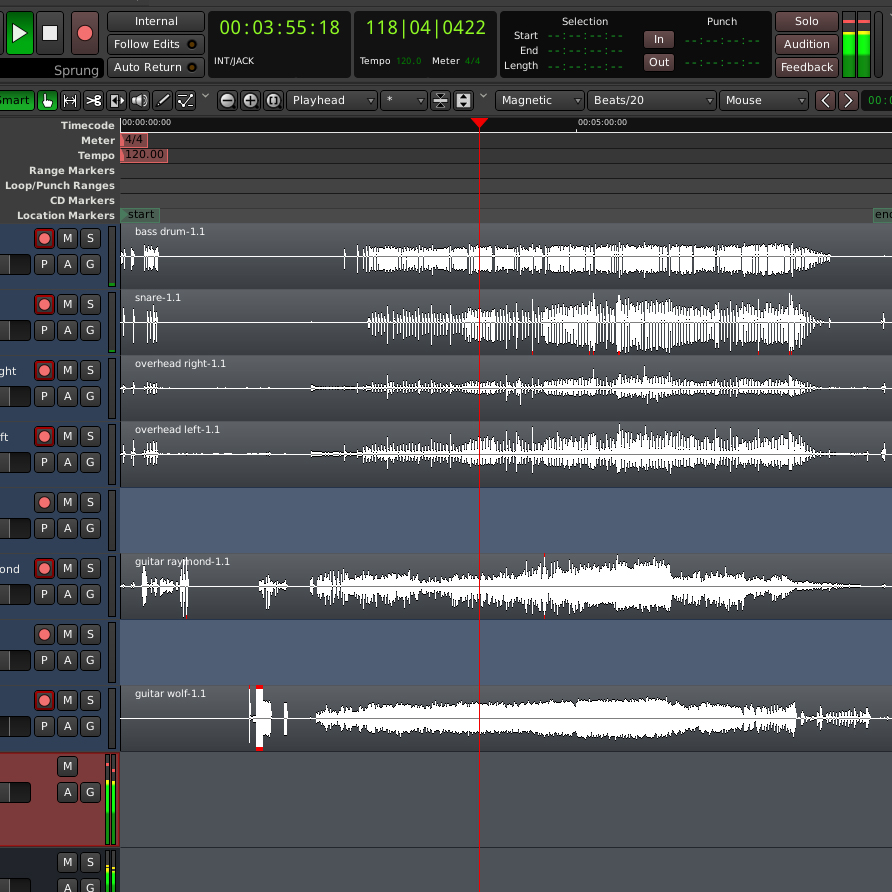Select the Range selection tool
The height and width of the screenshot is (892, 892).
(x=70, y=100)
